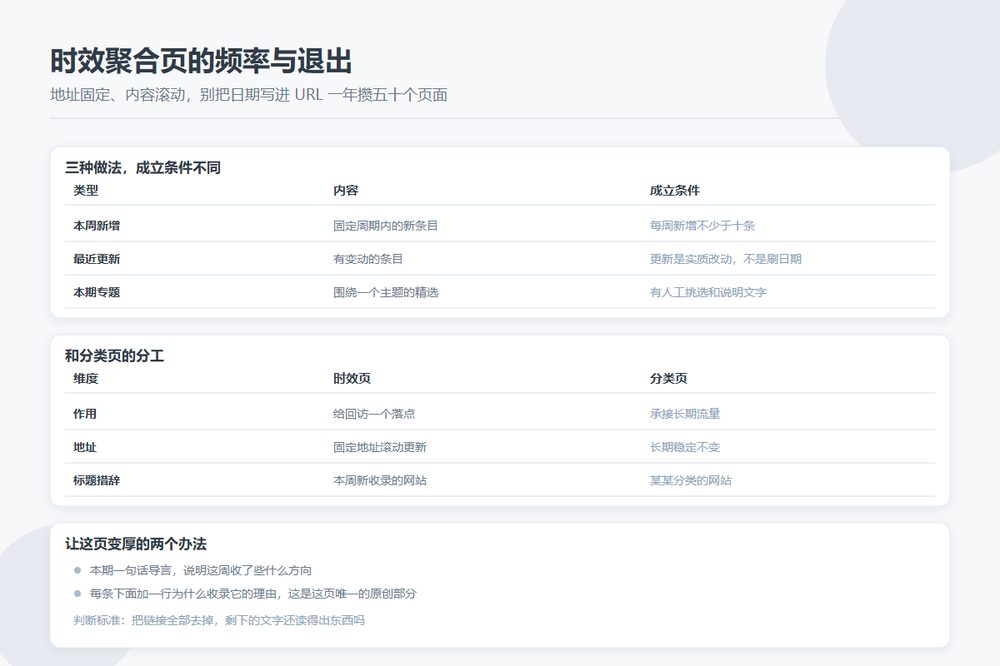Viewport: 1000px width, 666px height.
Task: Select the 标题措辞 row label
Action: [x=96, y=480]
